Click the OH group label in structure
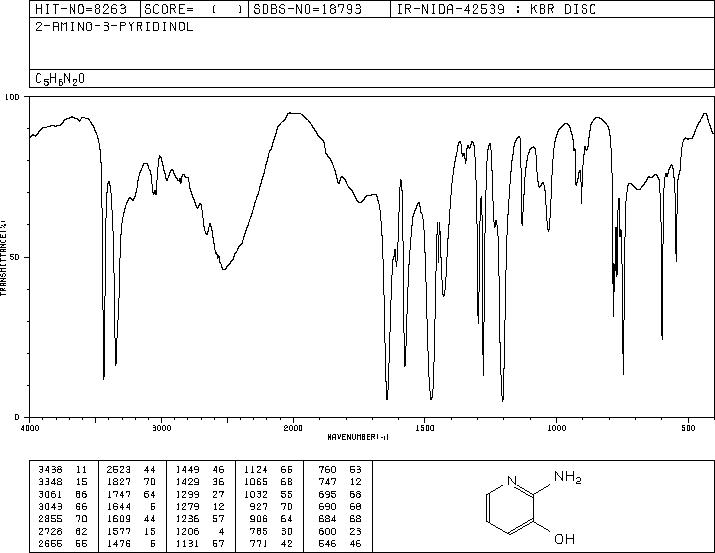 tap(564, 539)
